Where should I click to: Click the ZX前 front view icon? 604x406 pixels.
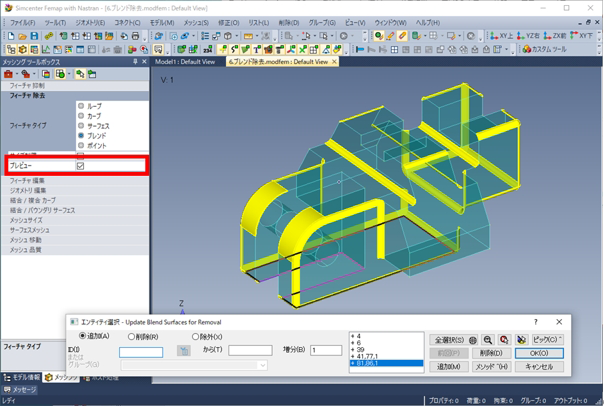[x=554, y=36]
